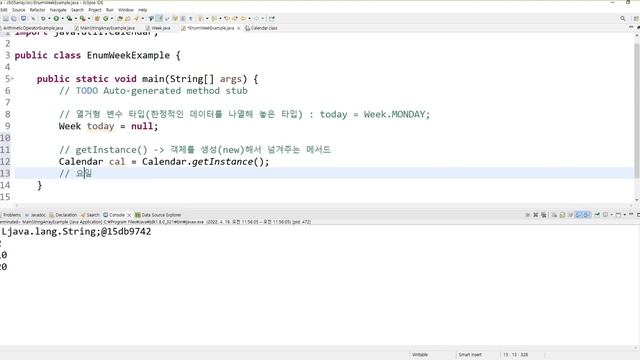The width and height of the screenshot is (640, 360).
Task: Open the Help menu
Action: (142, 10)
